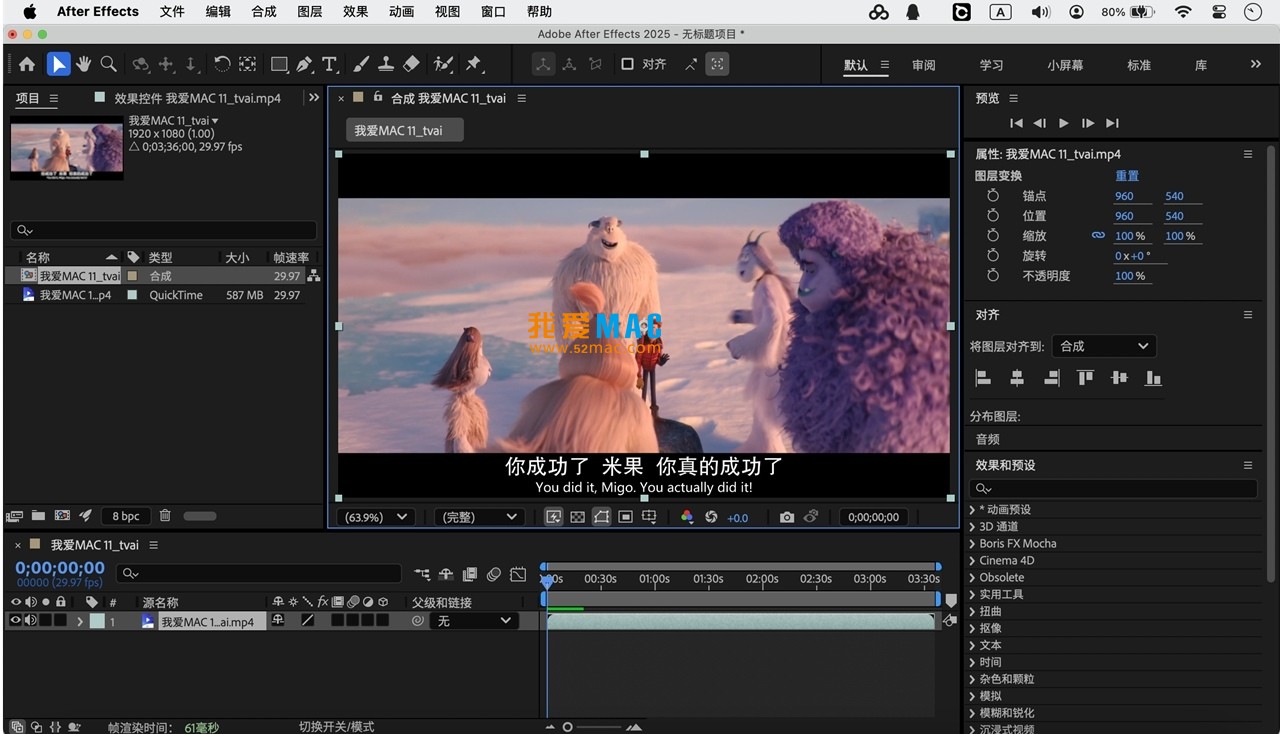Mute audio of 我爱MAC 1...ai.mp4 layer

pos(31,621)
